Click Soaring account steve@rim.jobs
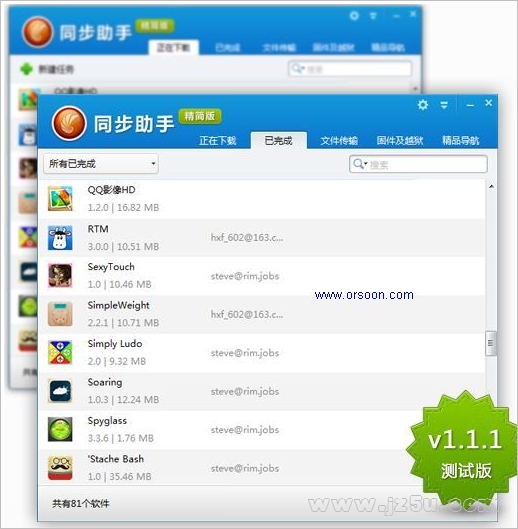518x529 pixels. (x=245, y=391)
